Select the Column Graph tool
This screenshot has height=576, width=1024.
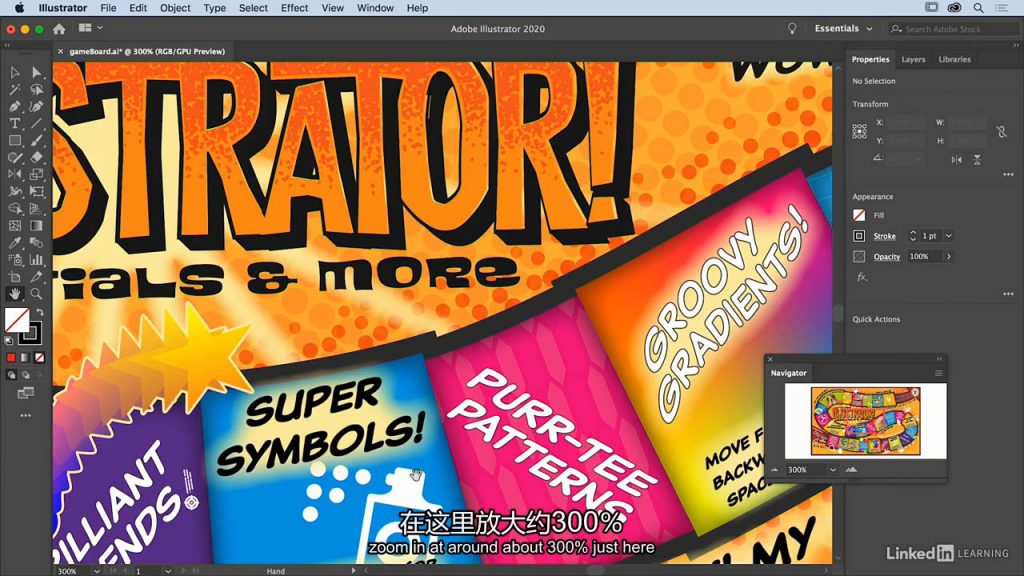37,259
